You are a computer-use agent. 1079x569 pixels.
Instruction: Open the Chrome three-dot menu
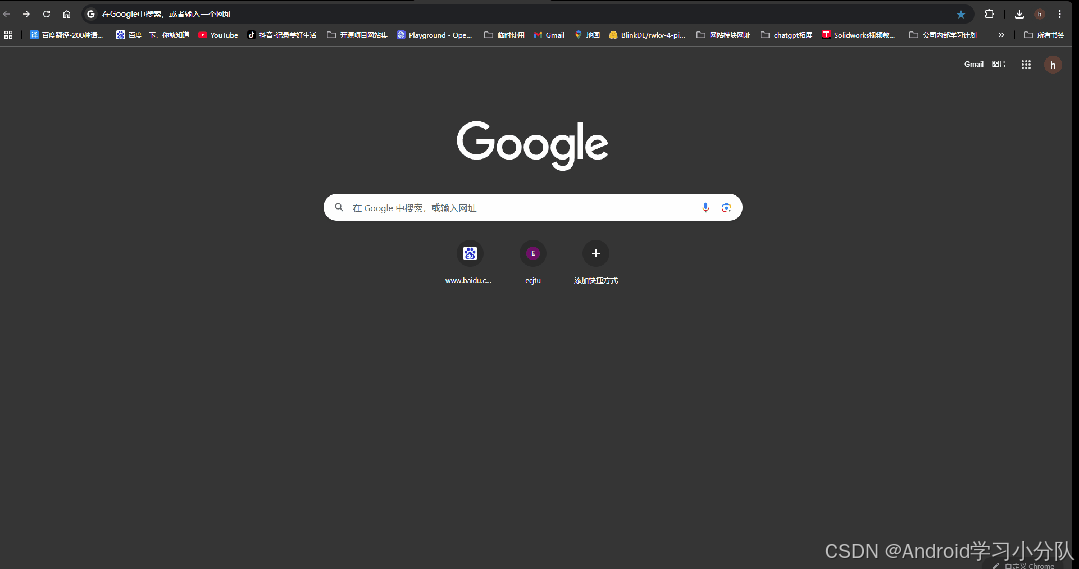[1059, 14]
